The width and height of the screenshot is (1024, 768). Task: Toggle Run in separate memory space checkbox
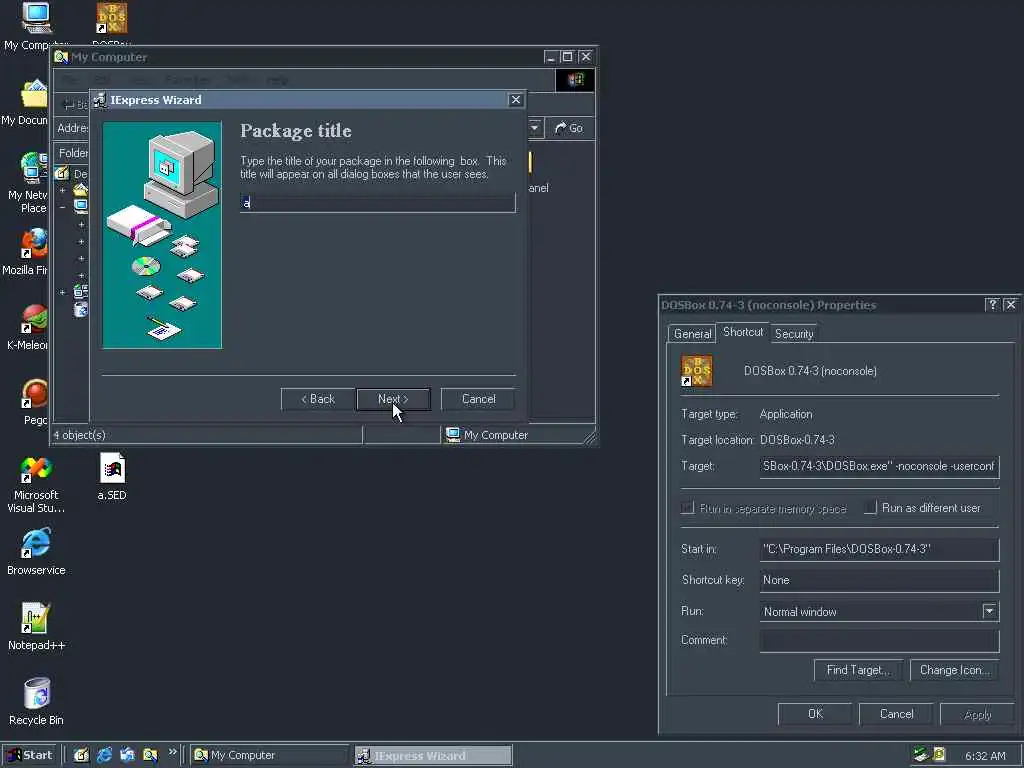[x=687, y=507]
